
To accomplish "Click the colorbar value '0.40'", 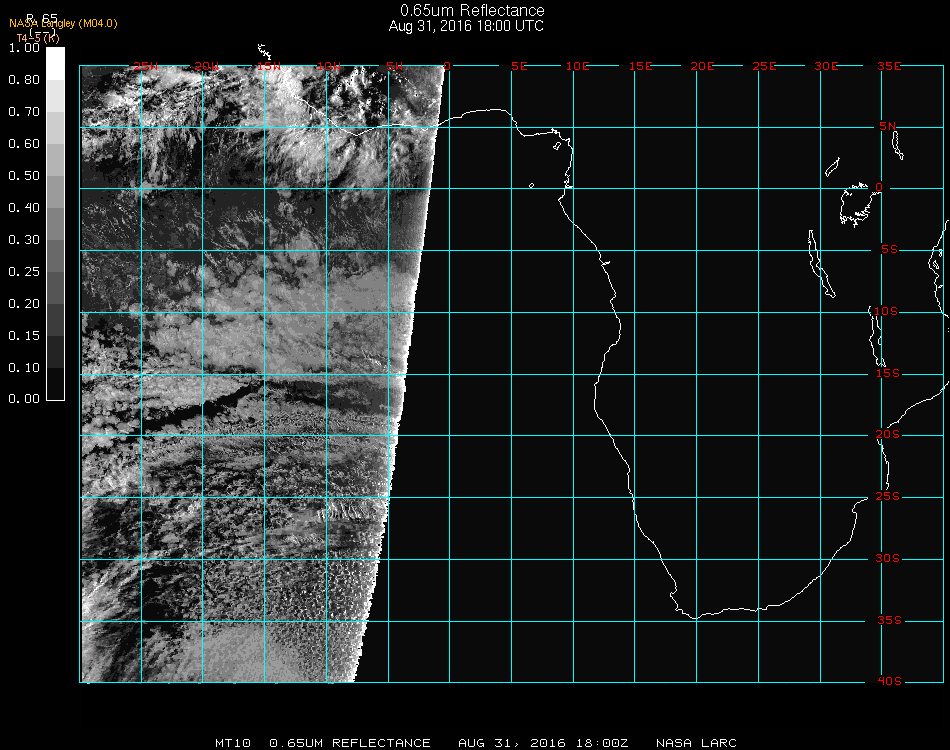I will pos(24,208).
